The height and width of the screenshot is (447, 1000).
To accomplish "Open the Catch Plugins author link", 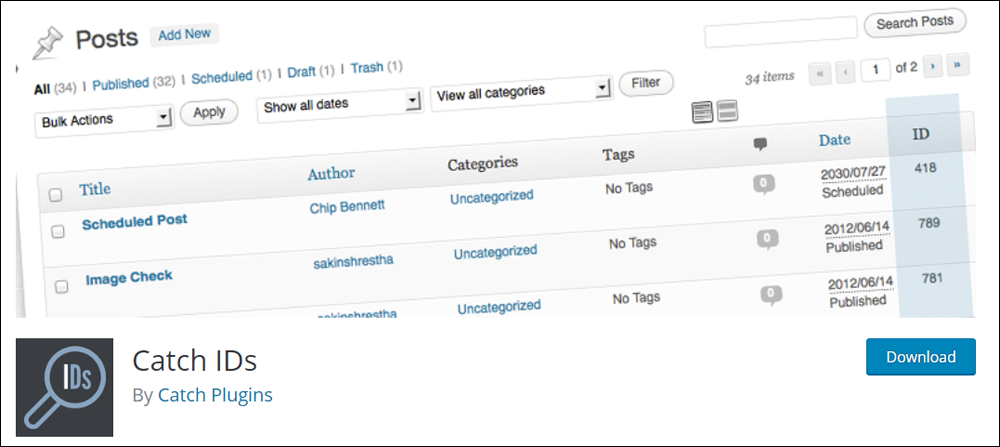I will pyautogui.click(x=215, y=395).
